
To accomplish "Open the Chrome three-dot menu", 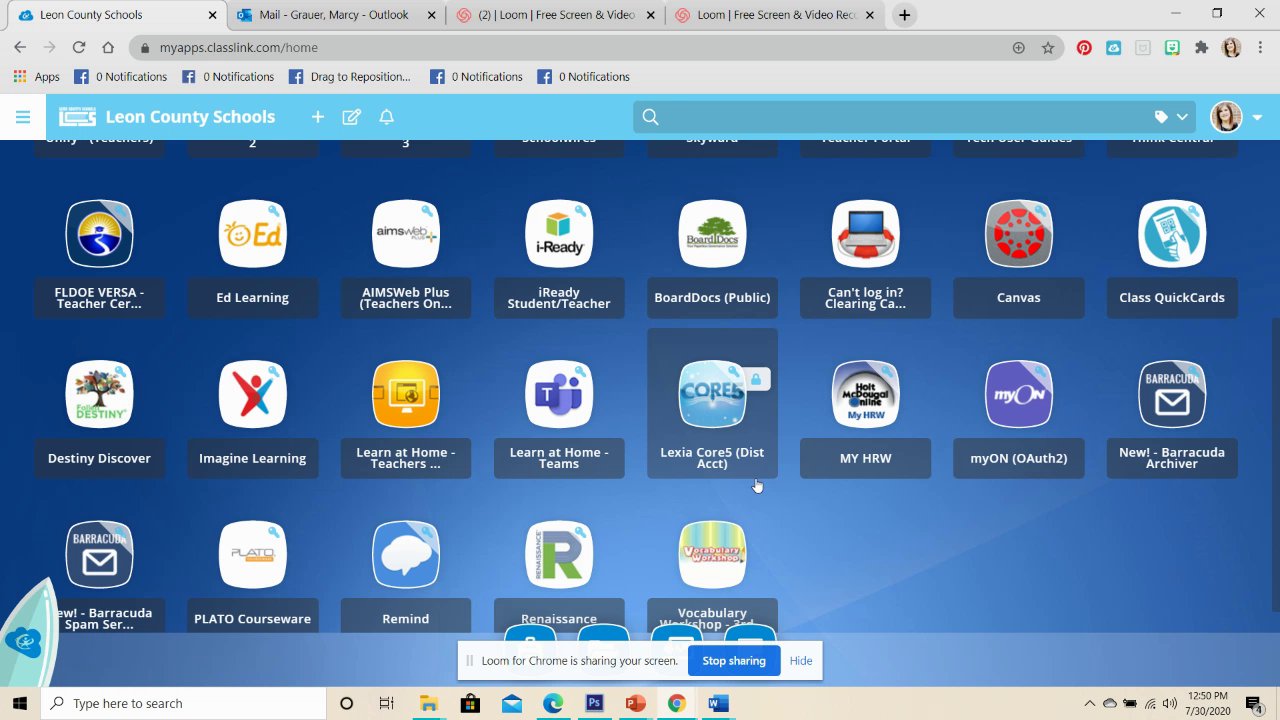I will 1260,47.
